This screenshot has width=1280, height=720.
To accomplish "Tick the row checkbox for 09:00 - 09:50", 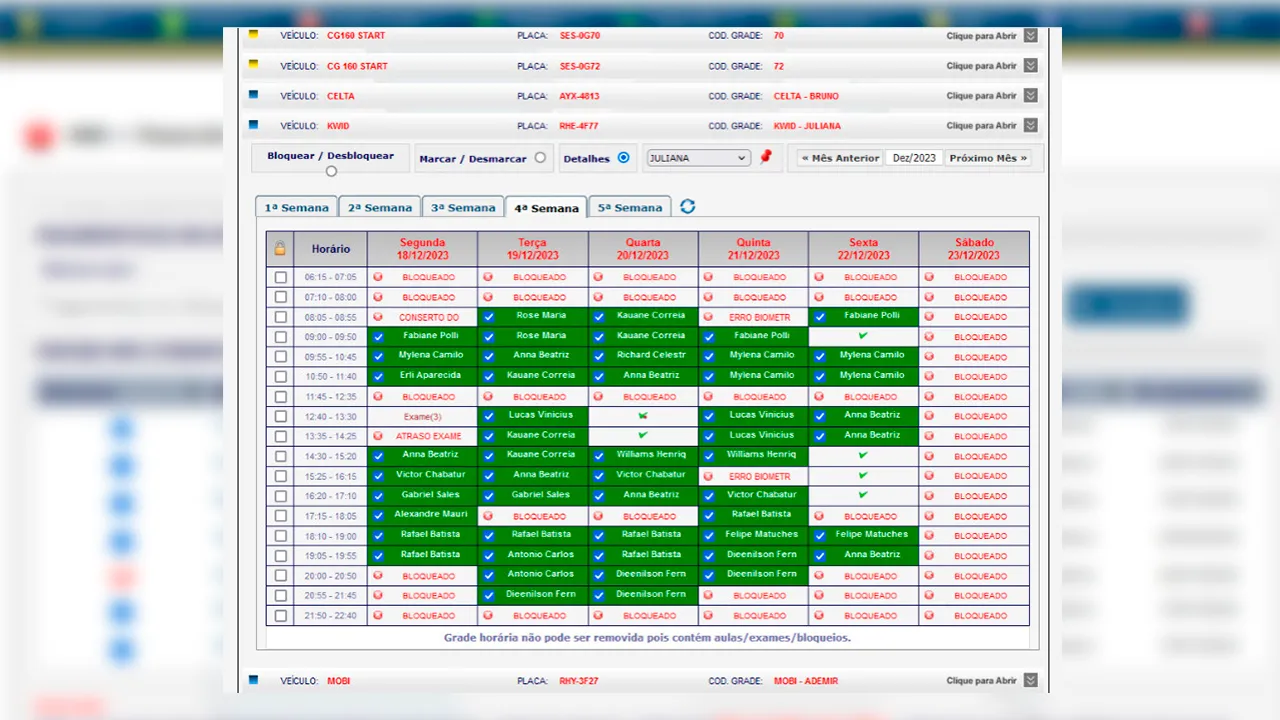I will (x=281, y=336).
